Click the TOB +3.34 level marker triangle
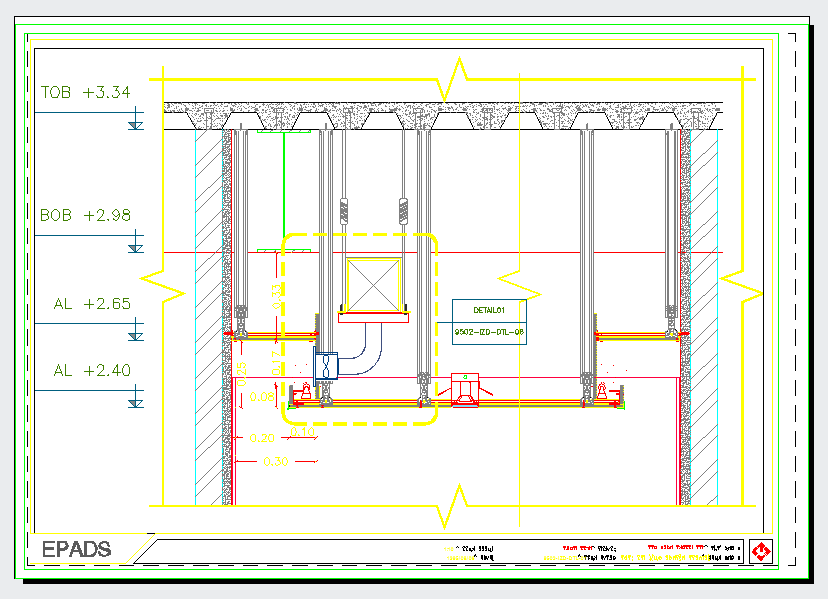 (137, 123)
